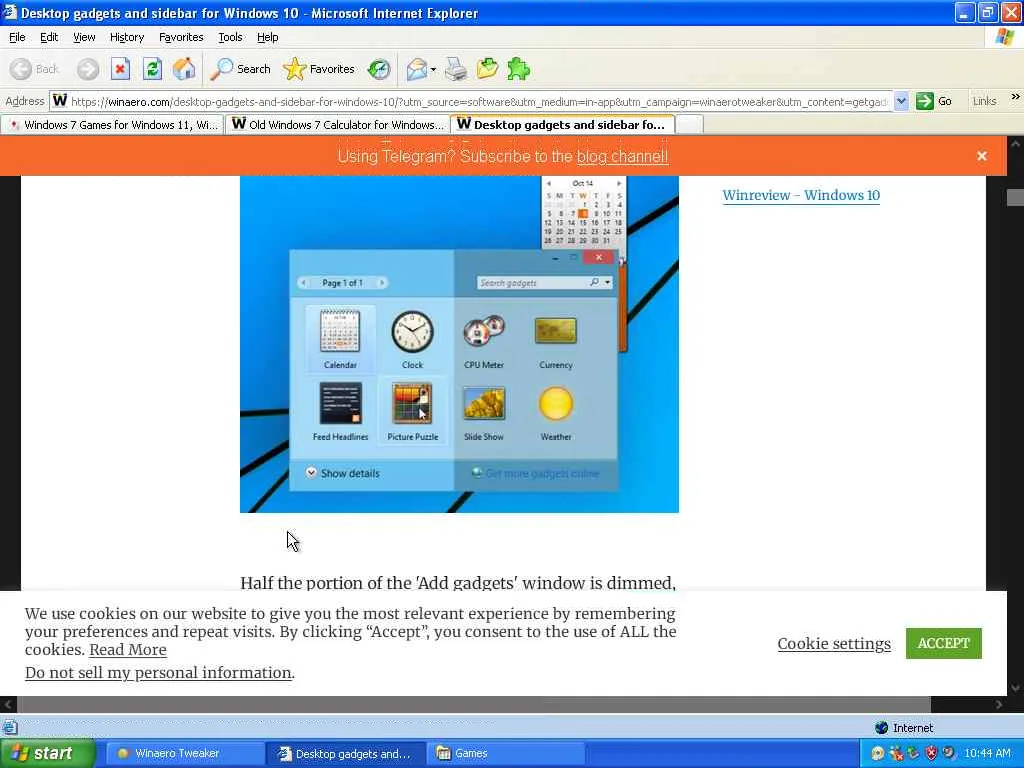1024x768 pixels.
Task: Open a new blank tab button
Action: tap(690, 125)
